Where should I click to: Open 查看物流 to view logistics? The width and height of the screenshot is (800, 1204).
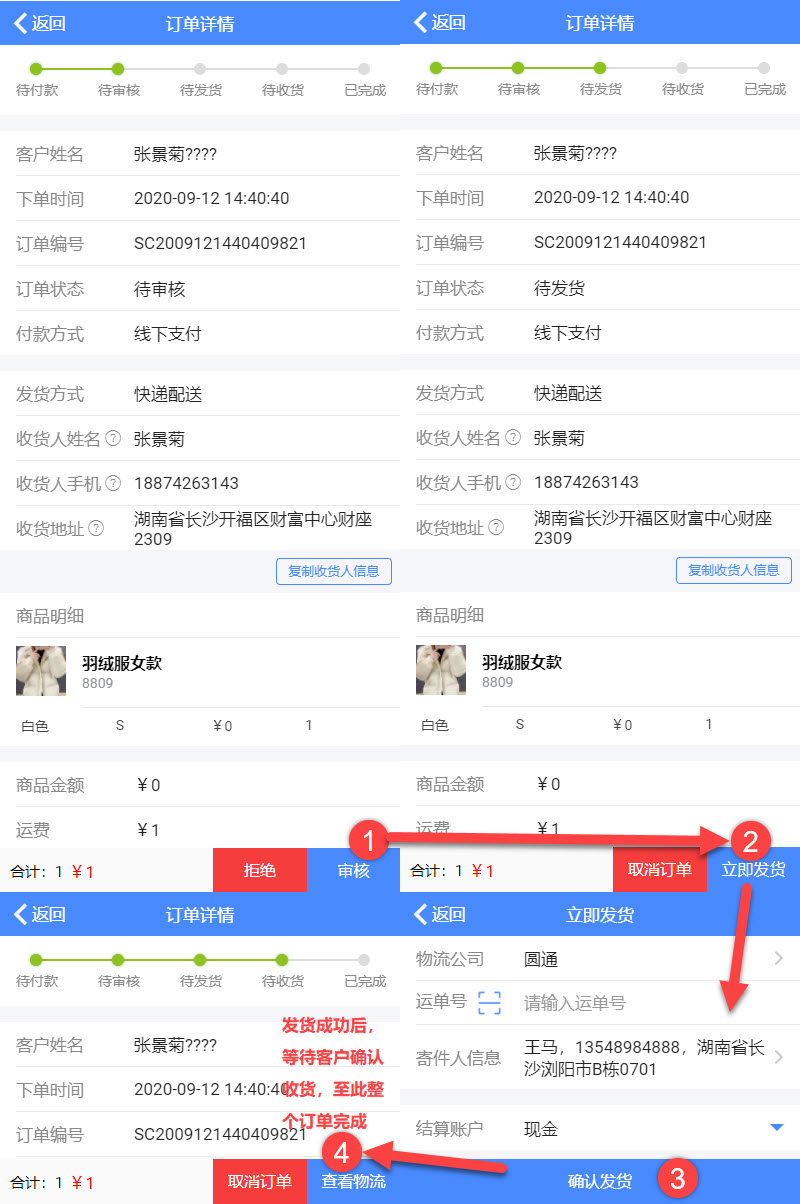coord(353,1181)
